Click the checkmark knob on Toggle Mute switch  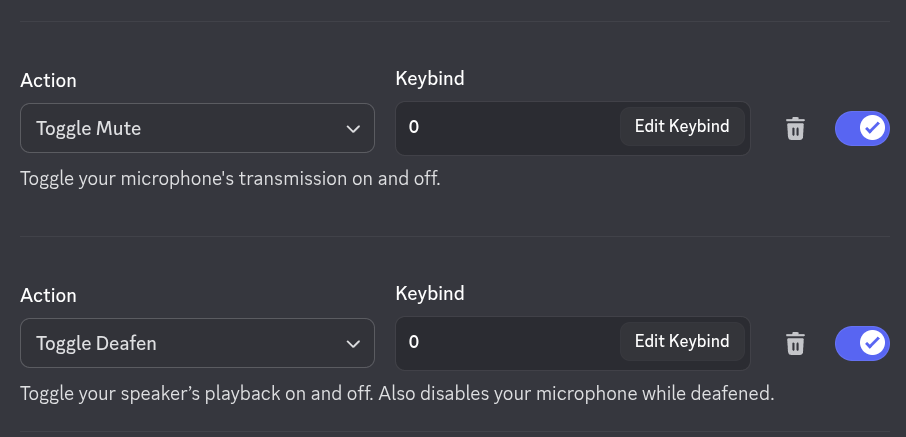click(x=872, y=128)
